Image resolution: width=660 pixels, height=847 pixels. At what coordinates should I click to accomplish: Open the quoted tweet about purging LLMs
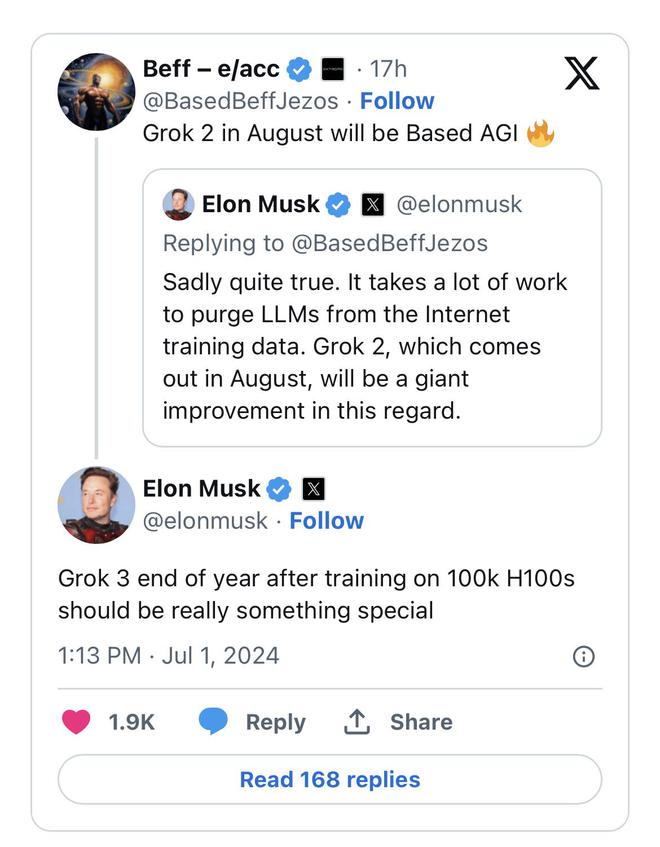tap(372, 308)
